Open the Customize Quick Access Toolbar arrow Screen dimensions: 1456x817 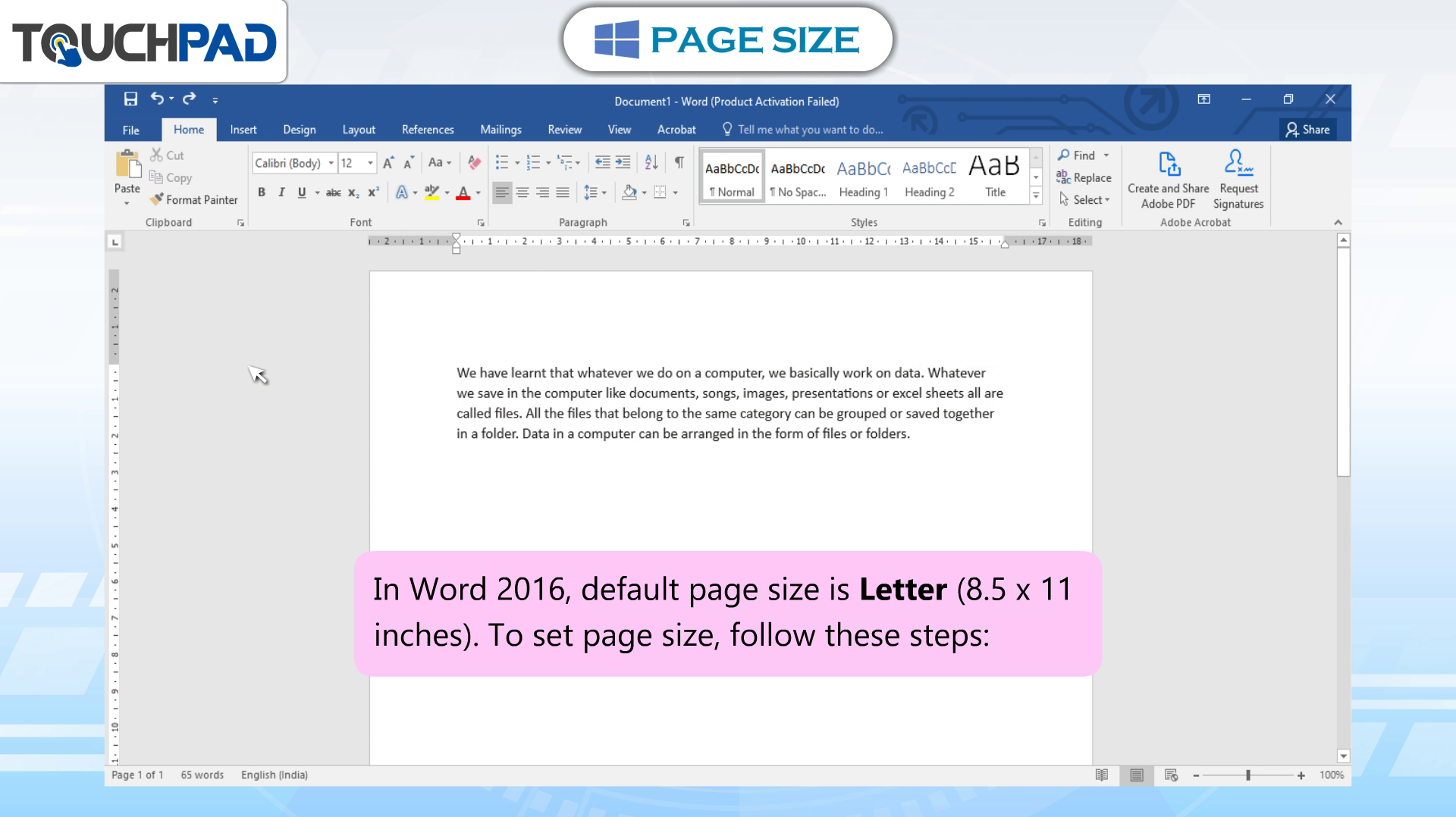(x=215, y=100)
